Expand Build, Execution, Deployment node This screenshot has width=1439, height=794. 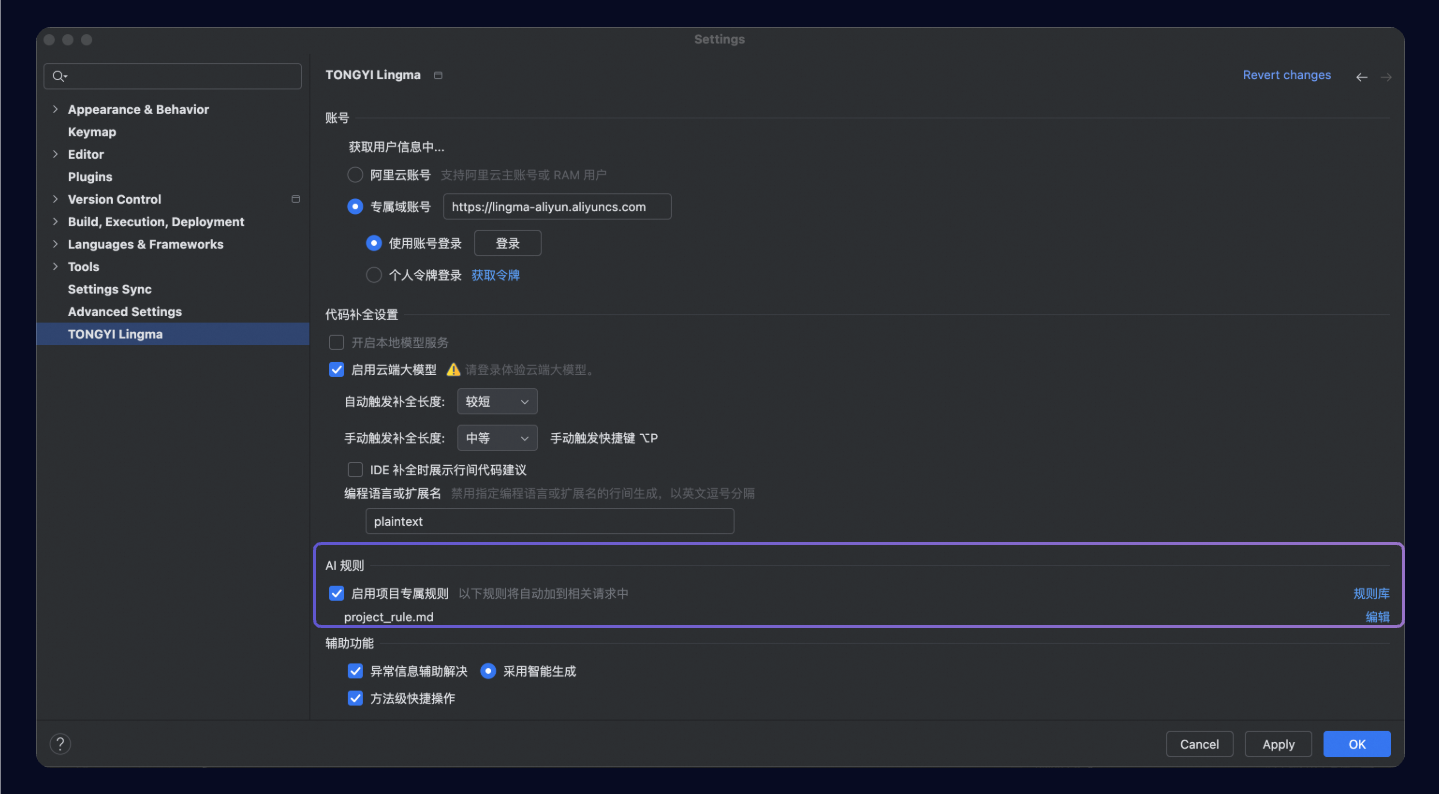click(55, 222)
